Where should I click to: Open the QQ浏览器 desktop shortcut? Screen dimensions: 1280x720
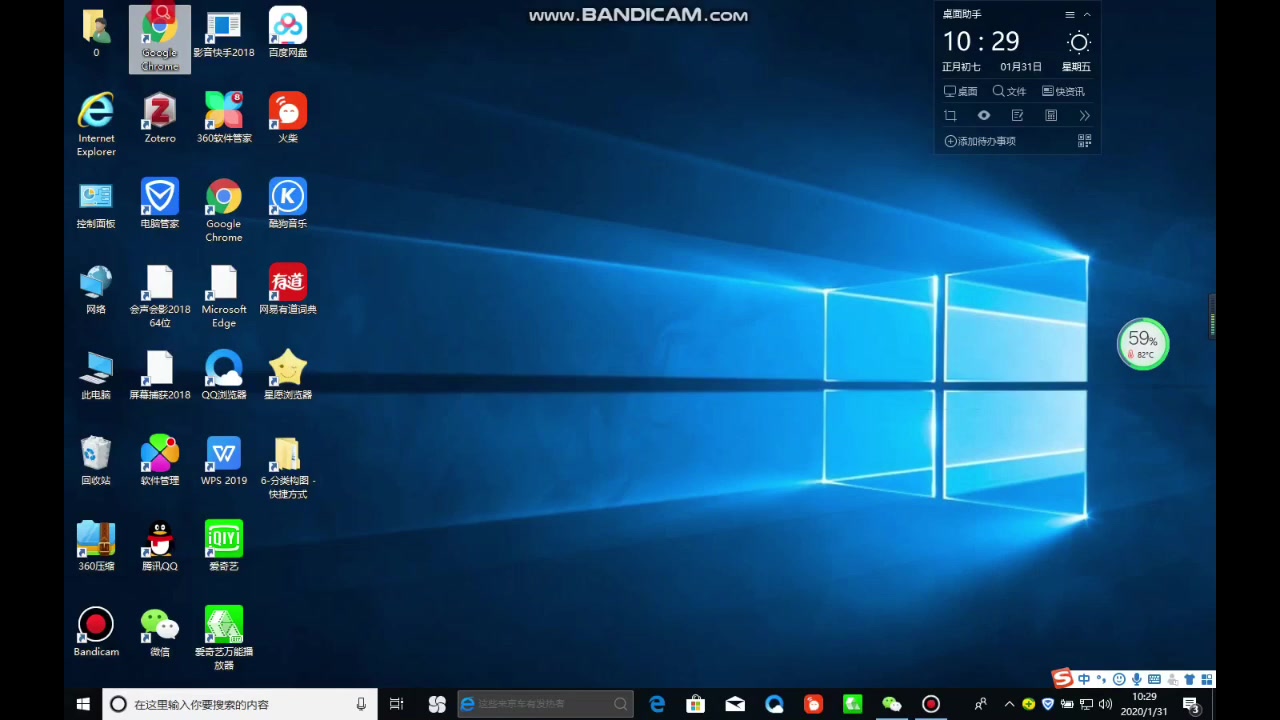tap(224, 375)
